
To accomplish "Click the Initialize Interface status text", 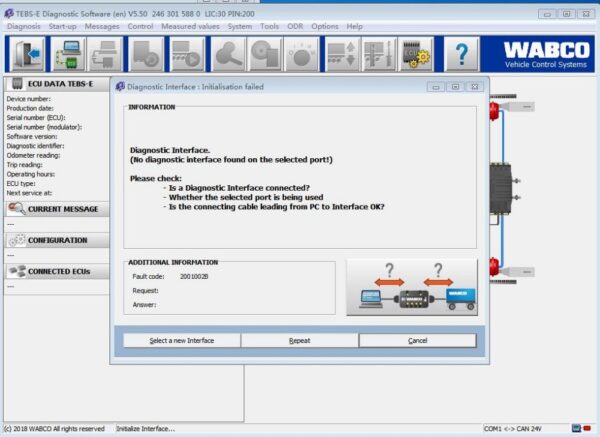I will (145, 429).
